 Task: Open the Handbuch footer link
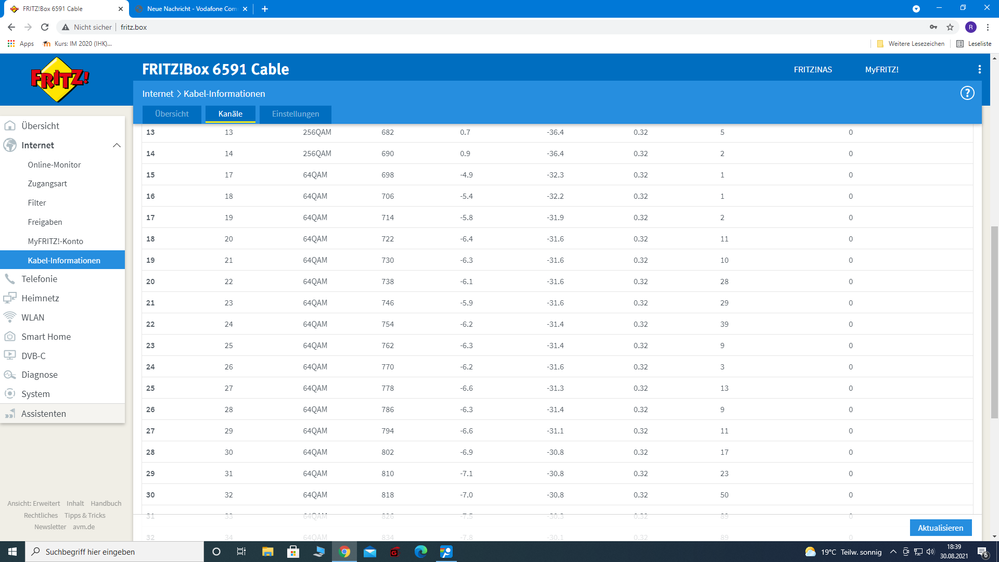pyautogui.click(x=106, y=503)
